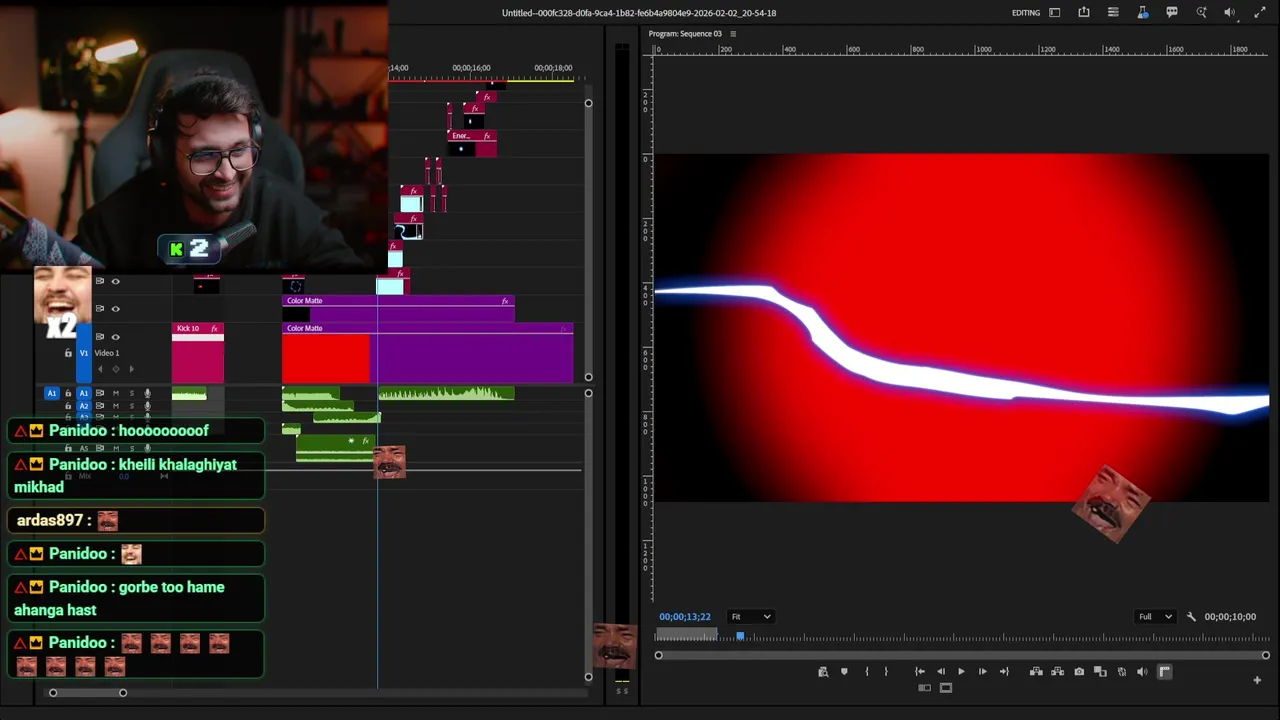This screenshot has height=720, width=1280.
Task: Click the A1 voice-over record microphone
Action: pyautogui.click(x=148, y=394)
